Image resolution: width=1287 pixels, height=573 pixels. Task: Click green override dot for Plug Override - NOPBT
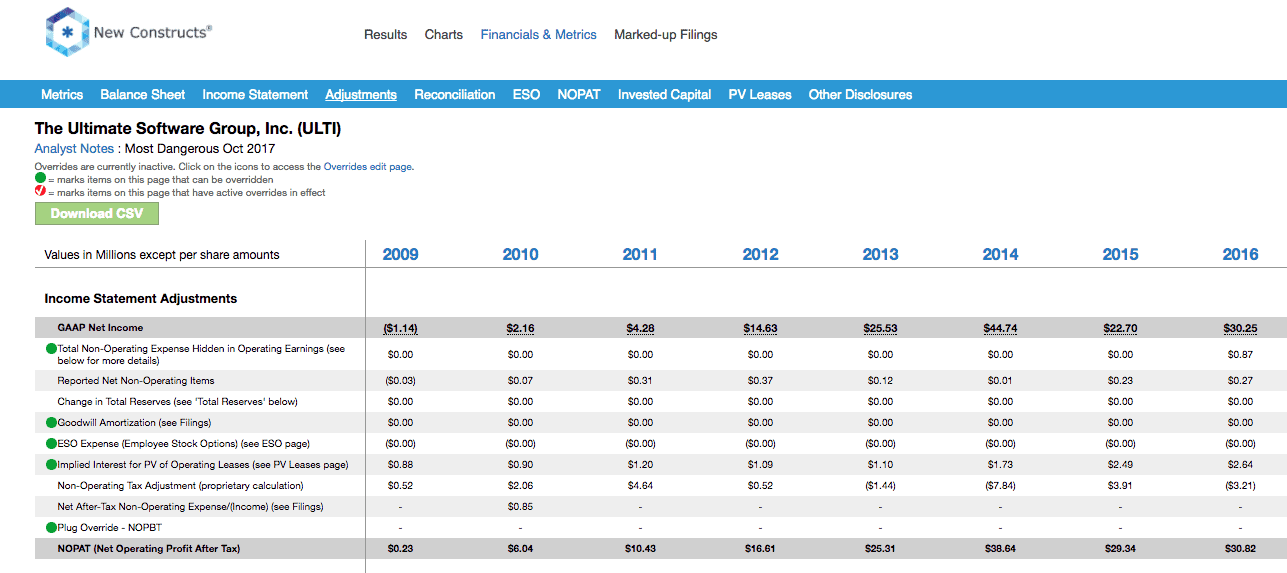(51, 527)
